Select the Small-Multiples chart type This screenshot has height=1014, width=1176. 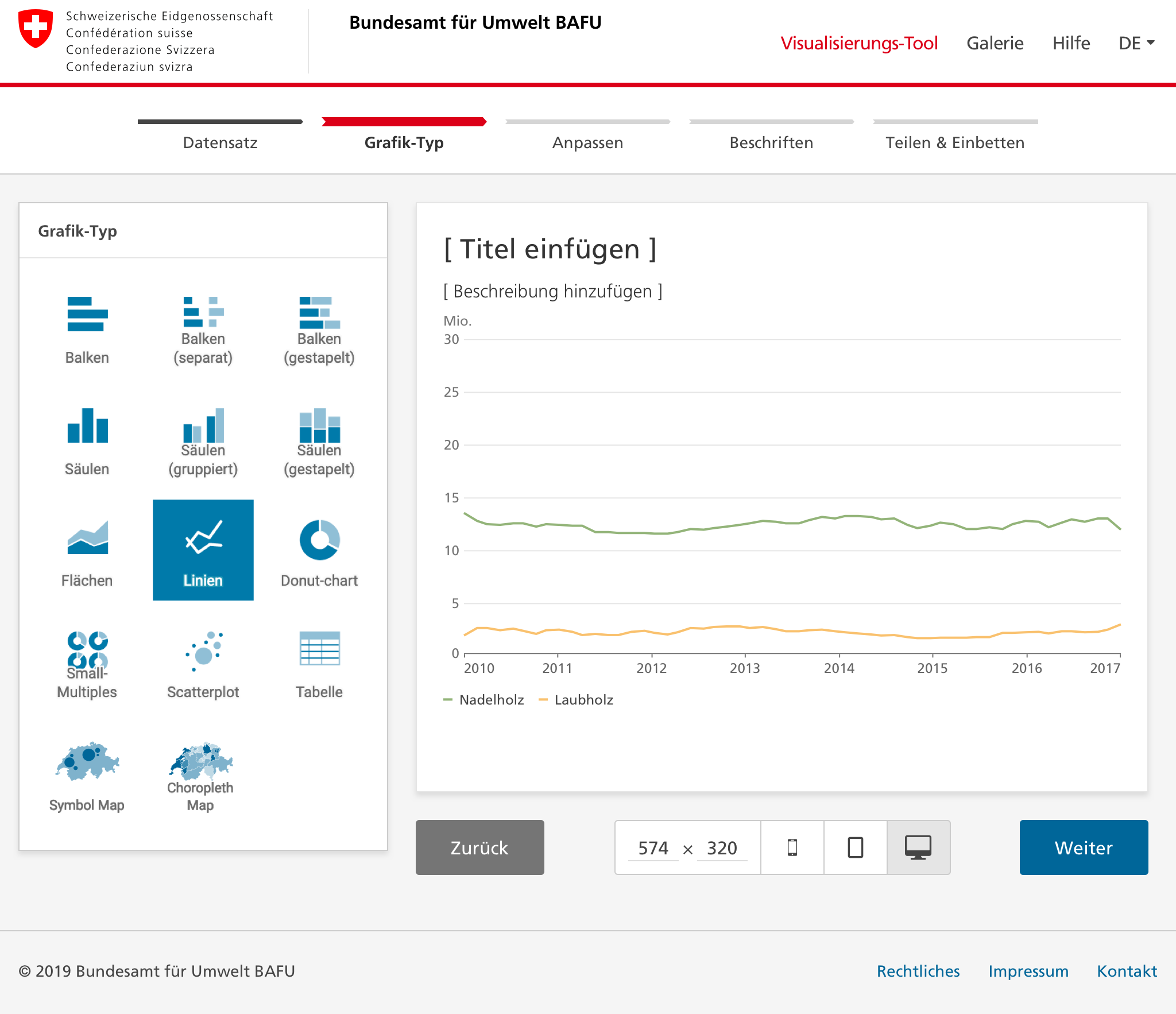point(87,650)
